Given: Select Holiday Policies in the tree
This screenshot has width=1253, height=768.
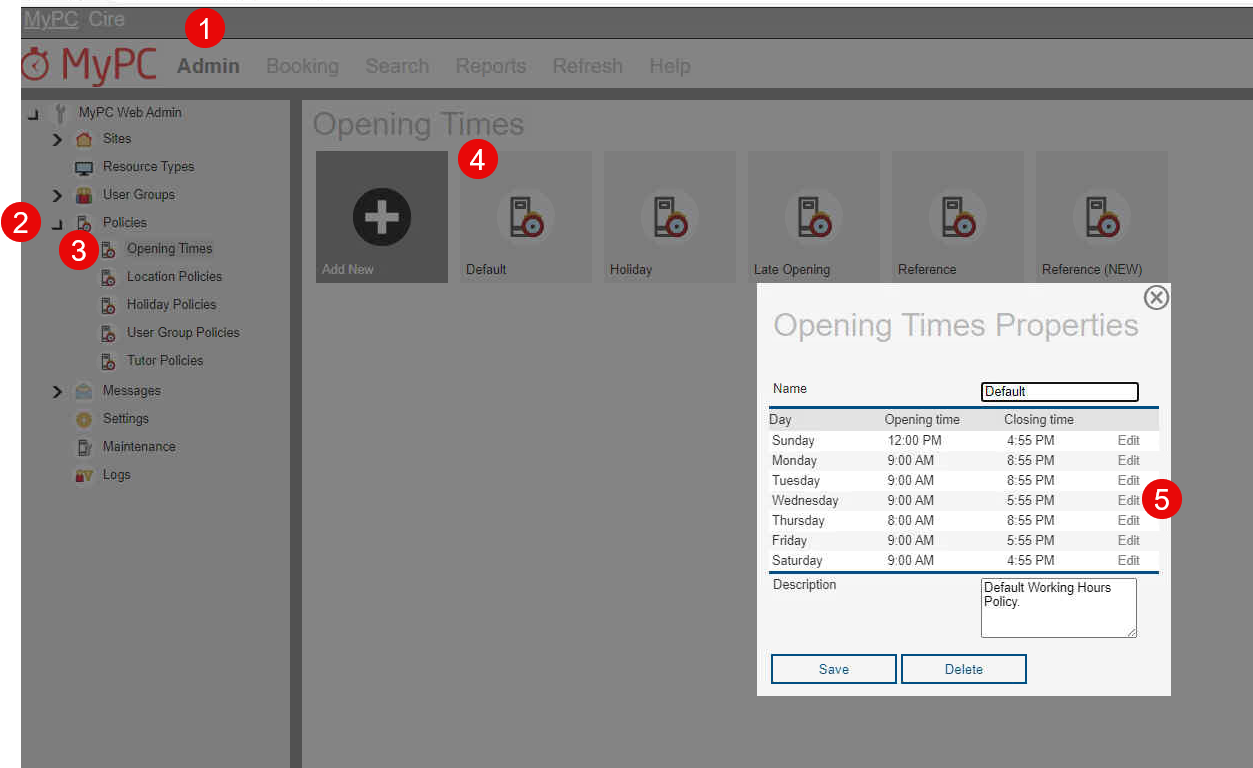Looking at the screenshot, I should point(171,304).
